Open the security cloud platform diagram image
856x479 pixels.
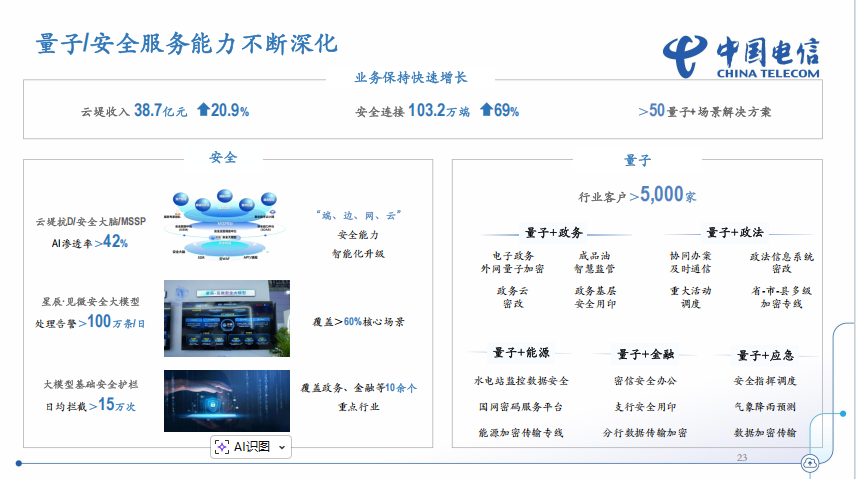226,227
